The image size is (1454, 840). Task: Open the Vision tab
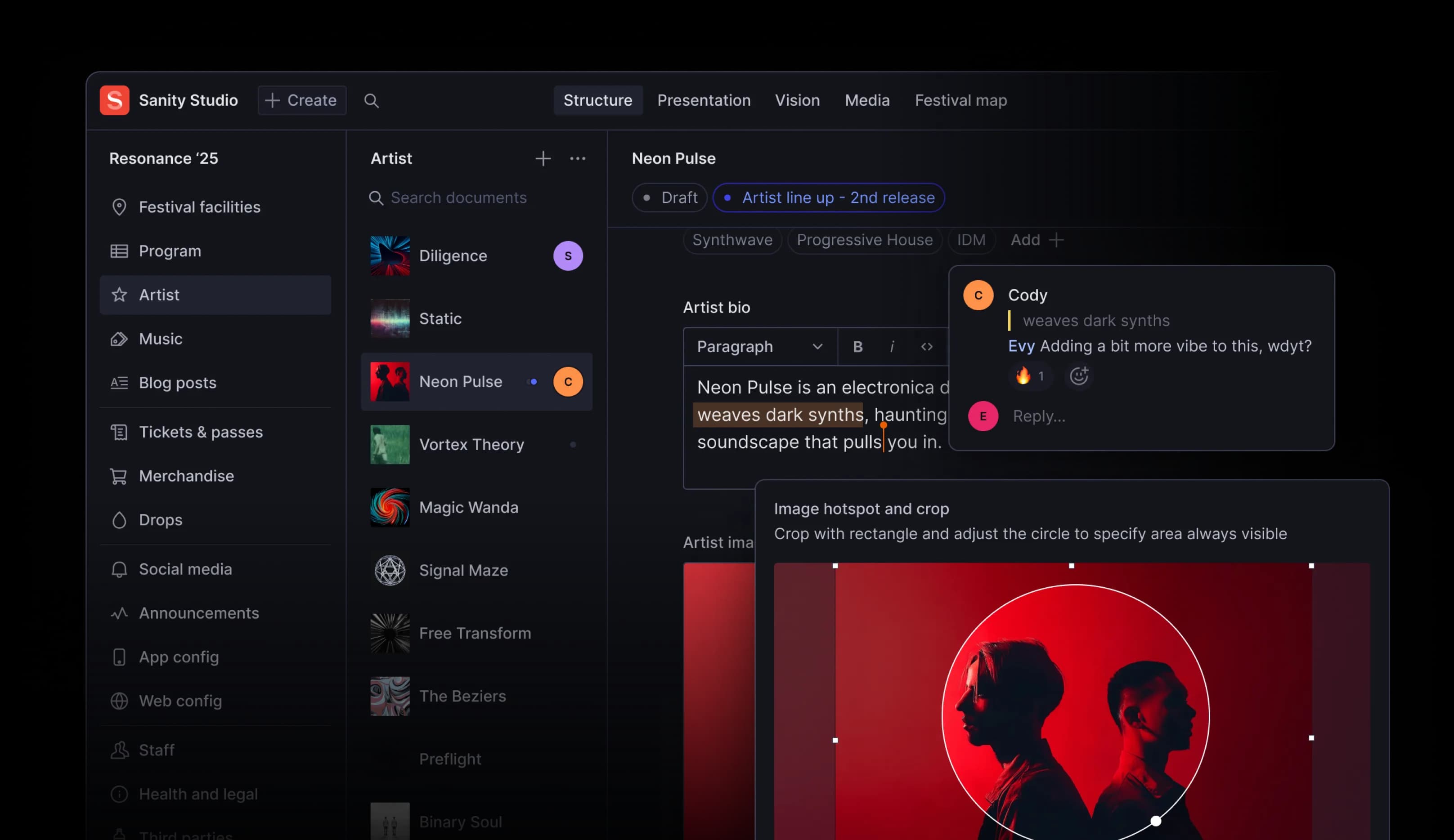[797, 100]
